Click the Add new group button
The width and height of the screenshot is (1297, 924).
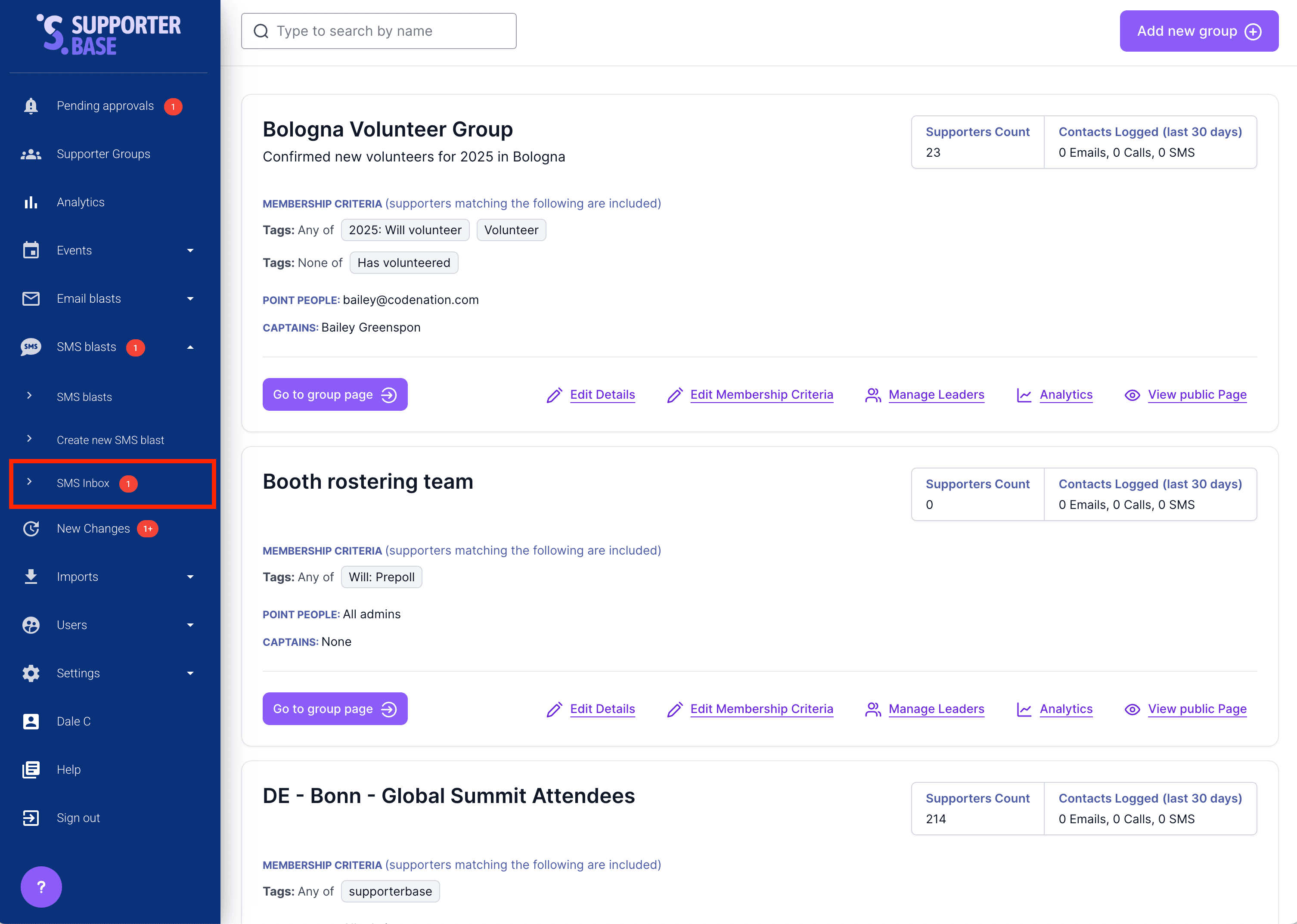tap(1198, 31)
